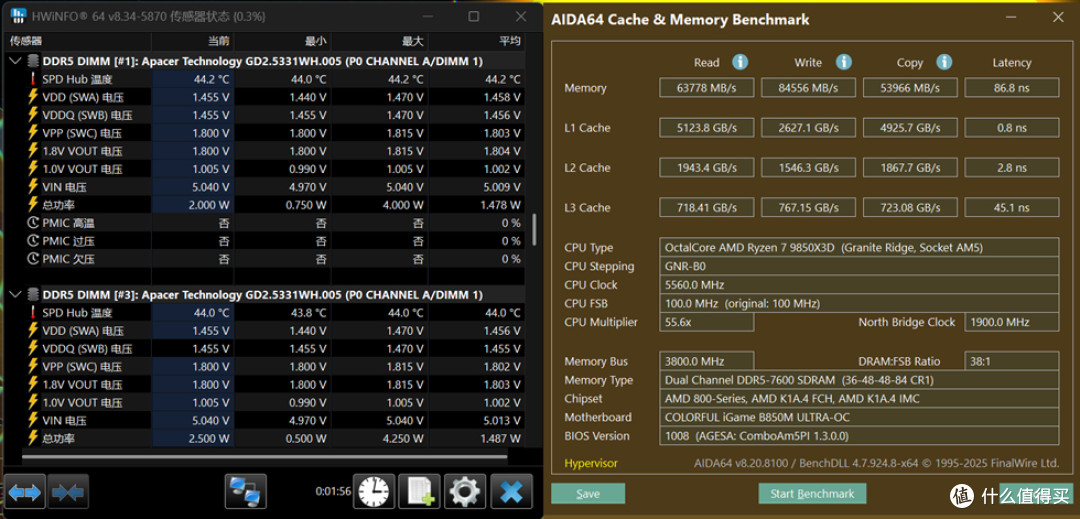The width and height of the screenshot is (1080, 519).
Task: Click L3 Cache Latency value 45.1 ns
Action: (1011, 207)
